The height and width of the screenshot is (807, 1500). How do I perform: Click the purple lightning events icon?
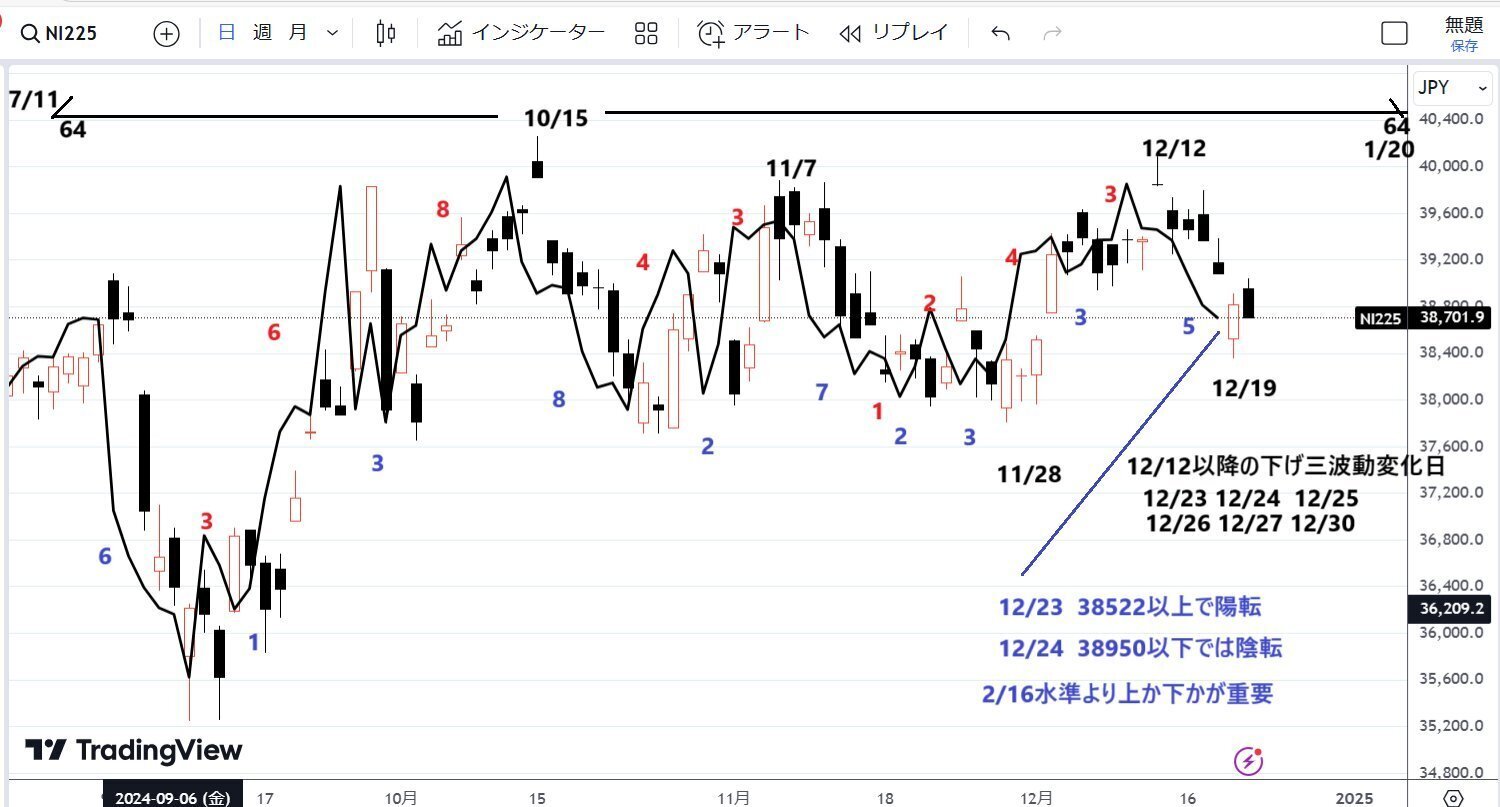click(x=1248, y=761)
